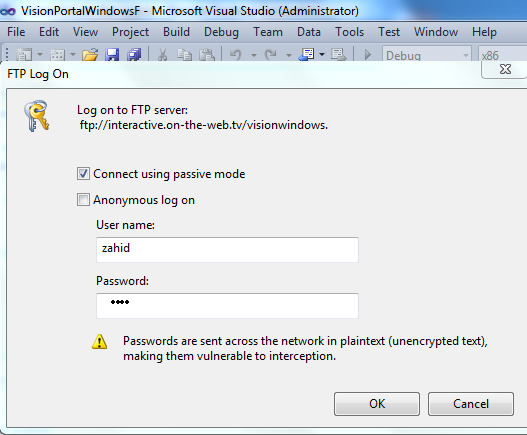The image size is (527, 435).
Task: Click the Paste clipboard icon
Action: point(207,54)
